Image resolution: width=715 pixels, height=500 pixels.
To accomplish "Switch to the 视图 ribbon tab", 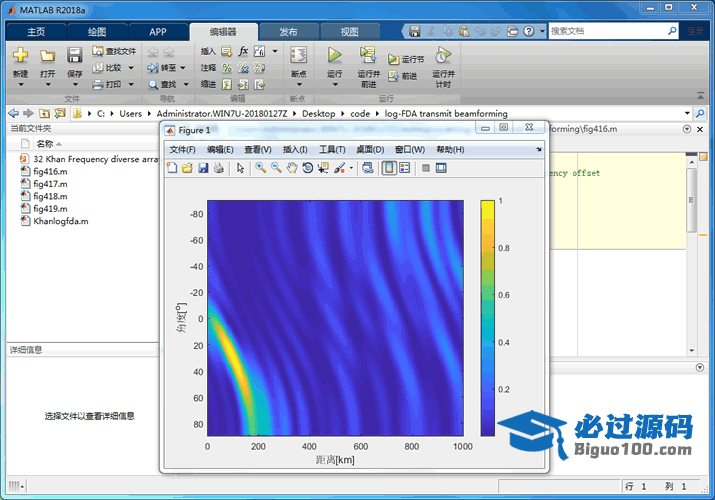I will tap(350, 32).
